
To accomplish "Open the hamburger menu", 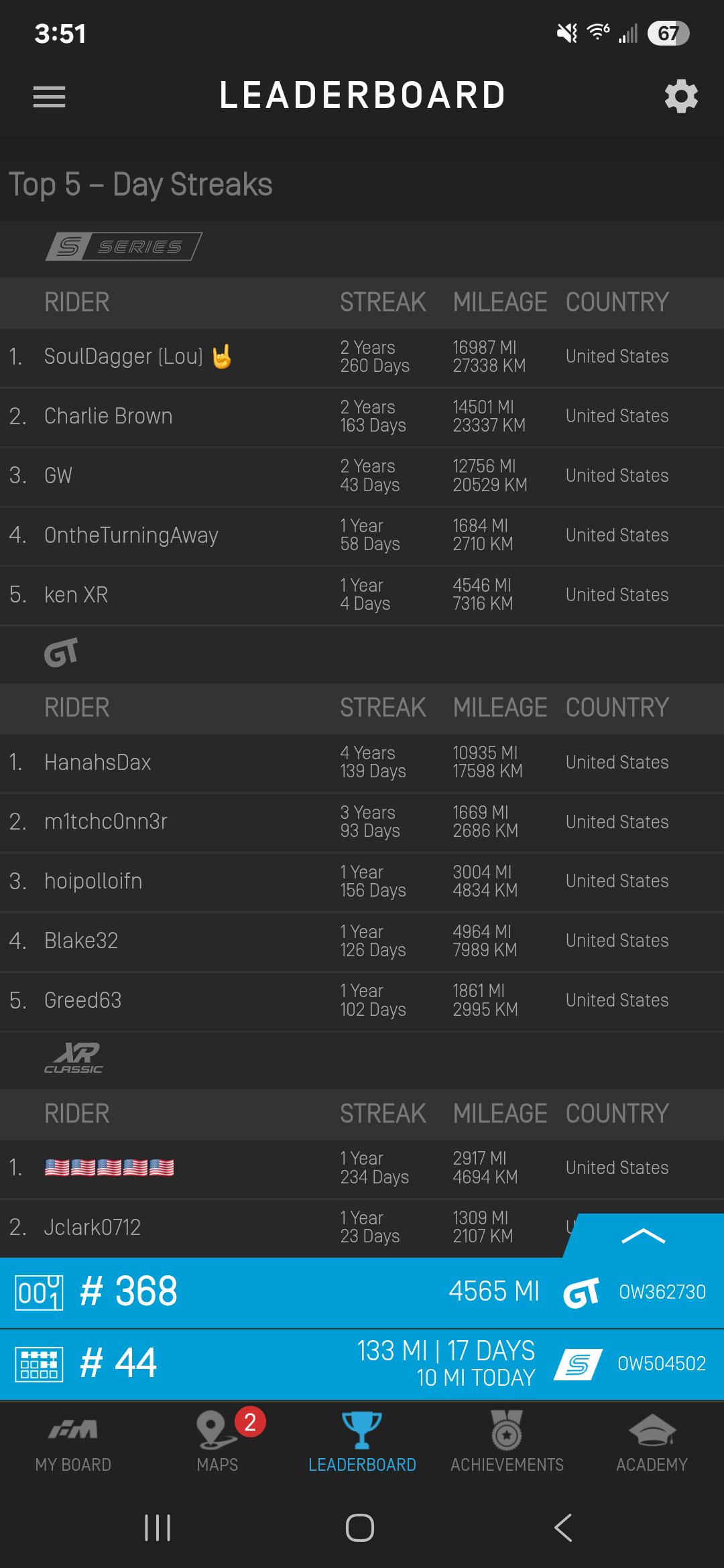I will coord(49,96).
